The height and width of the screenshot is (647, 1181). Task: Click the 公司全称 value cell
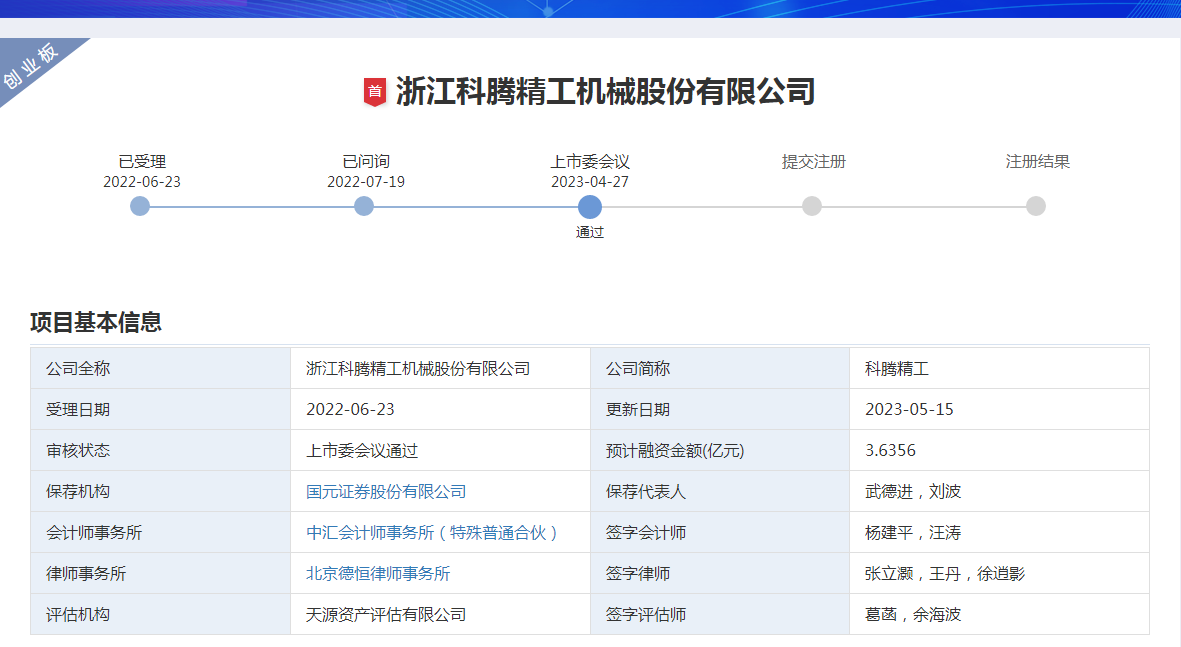pos(441,368)
